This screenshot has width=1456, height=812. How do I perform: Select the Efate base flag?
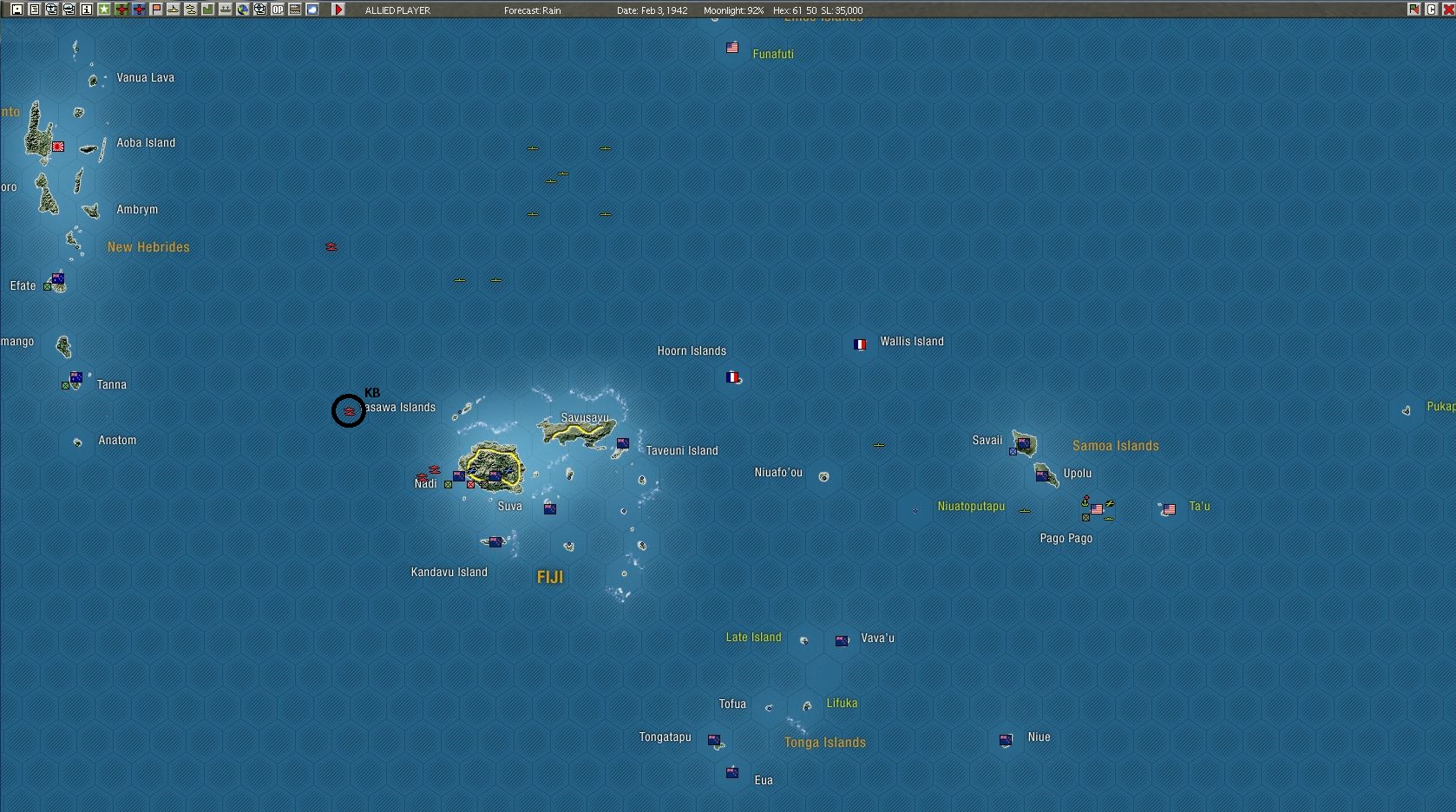click(58, 278)
